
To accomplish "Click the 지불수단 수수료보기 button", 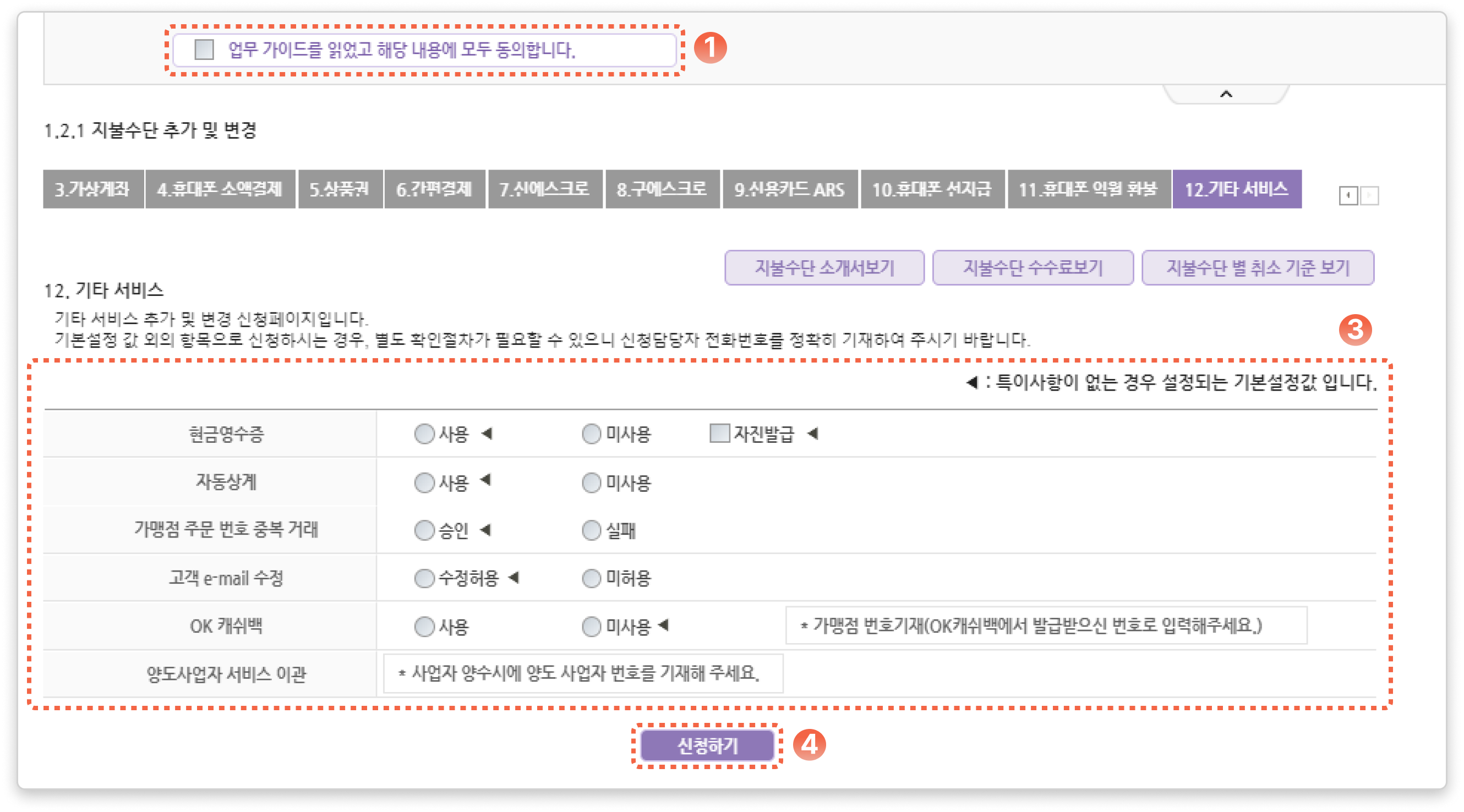I will pyautogui.click(x=1033, y=267).
